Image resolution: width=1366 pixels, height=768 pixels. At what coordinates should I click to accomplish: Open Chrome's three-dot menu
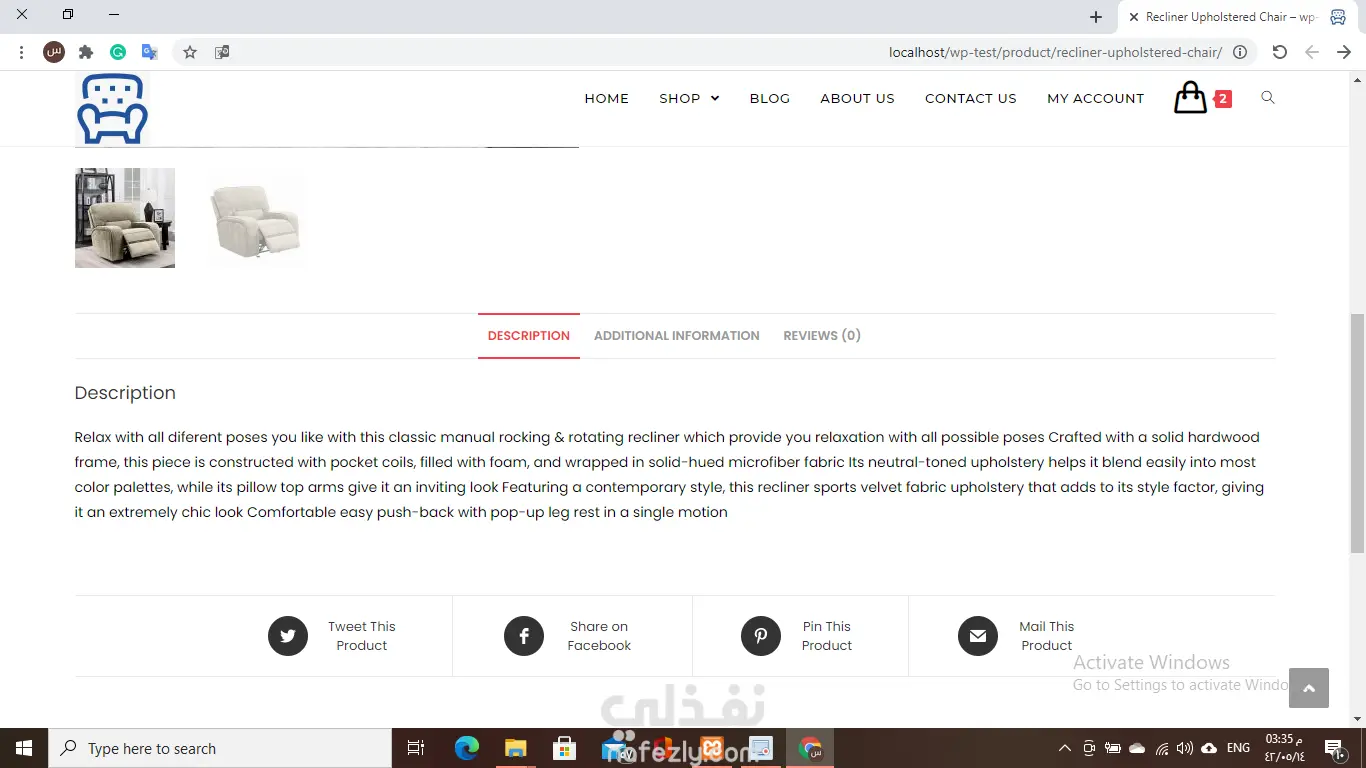21,52
